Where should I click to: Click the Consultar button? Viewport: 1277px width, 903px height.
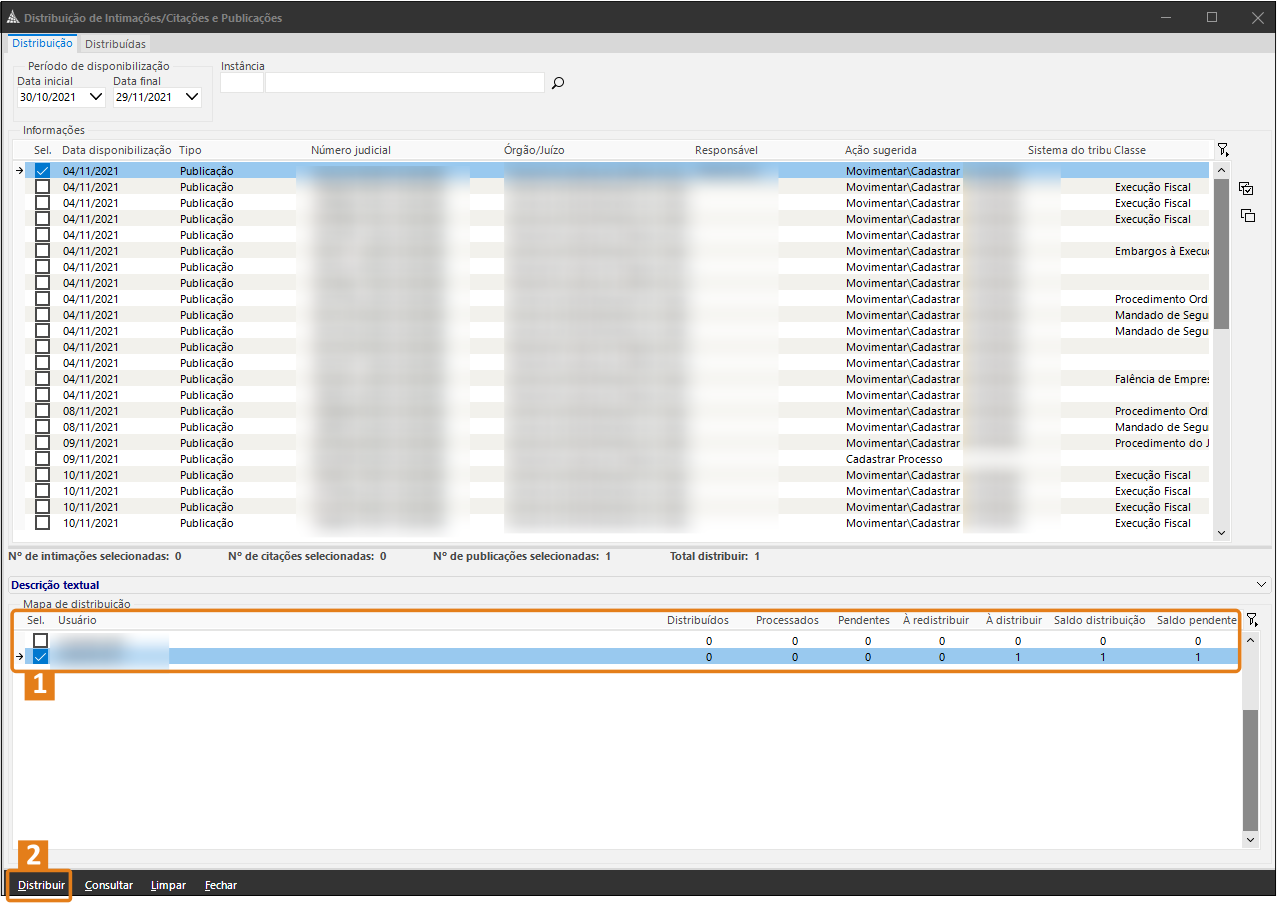point(107,885)
